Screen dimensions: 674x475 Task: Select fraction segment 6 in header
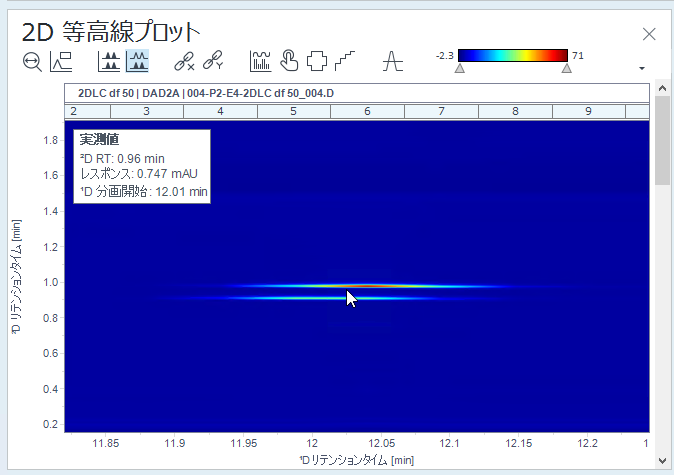pos(368,111)
